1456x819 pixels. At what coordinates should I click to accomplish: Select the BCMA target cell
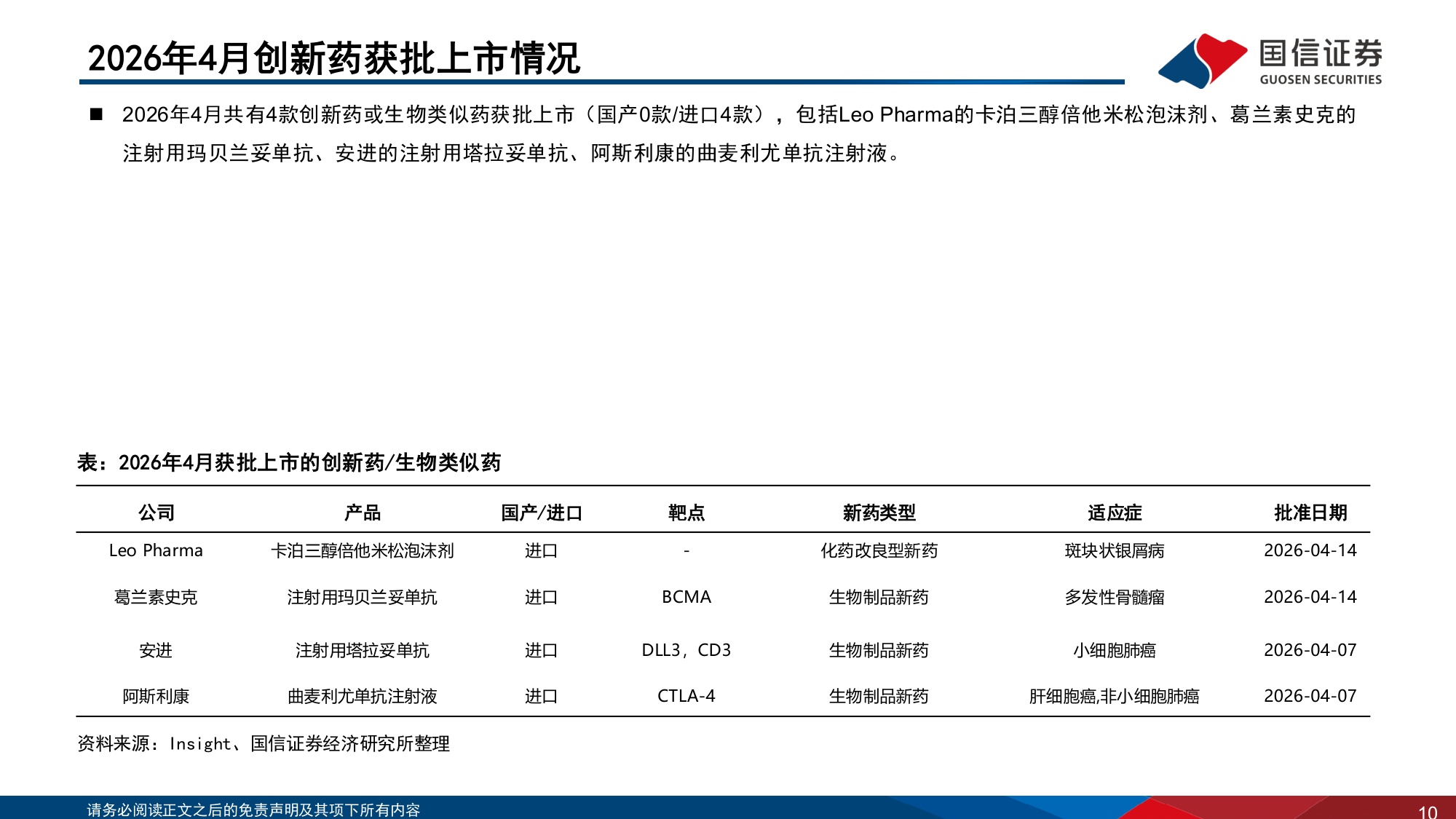click(x=687, y=597)
